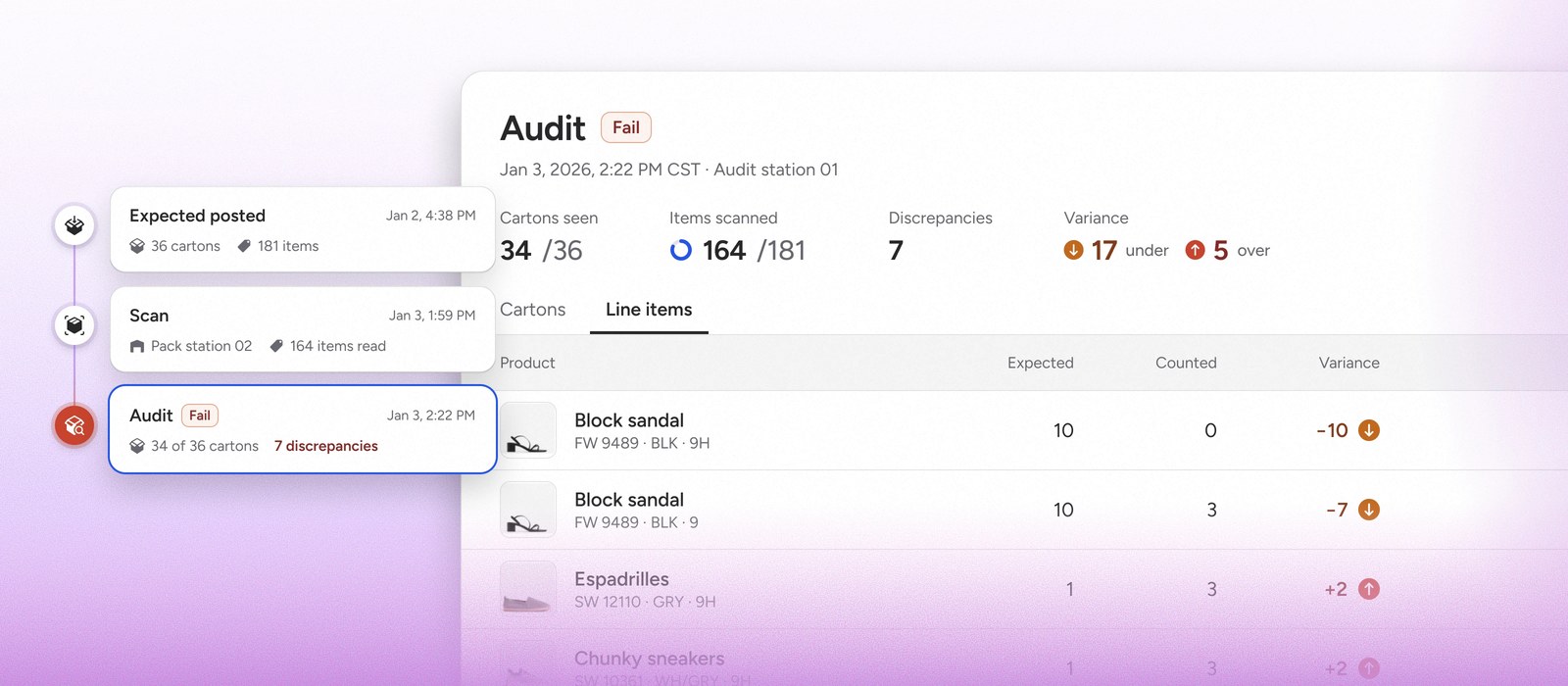Click the Cartons seen value 34 /36

click(541, 251)
